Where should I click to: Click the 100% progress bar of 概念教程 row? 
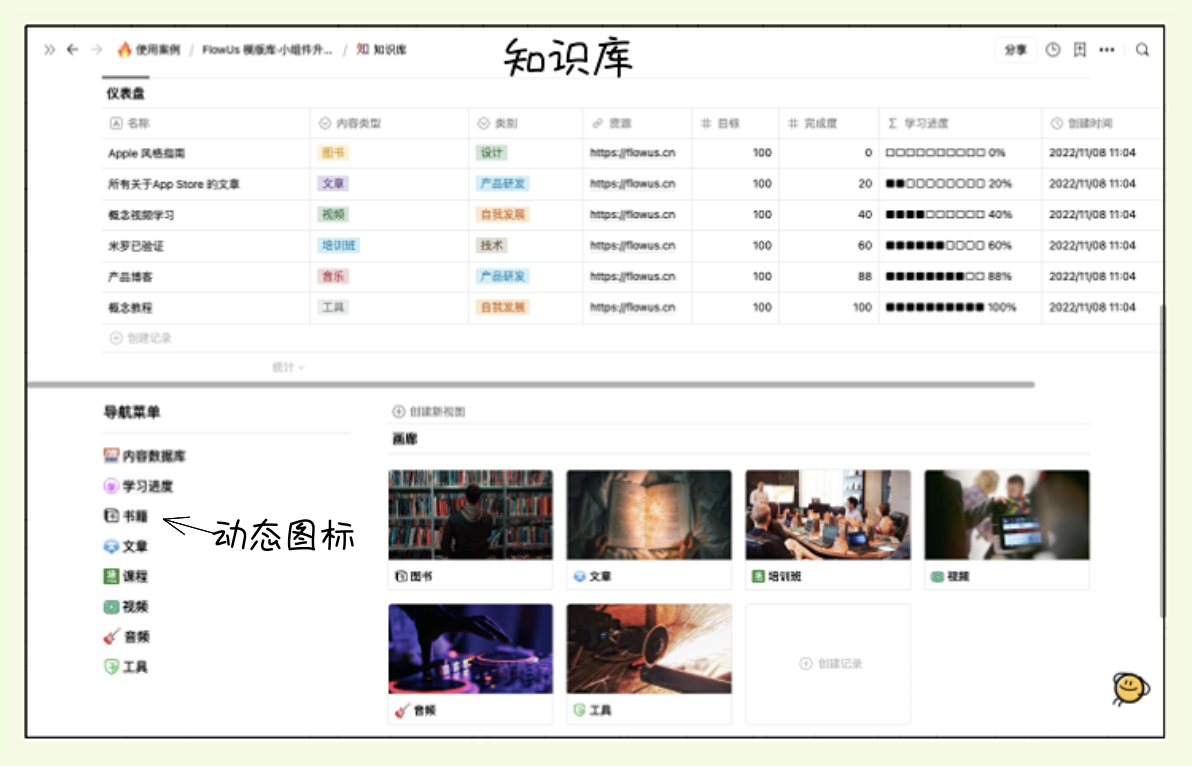(951, 307)
